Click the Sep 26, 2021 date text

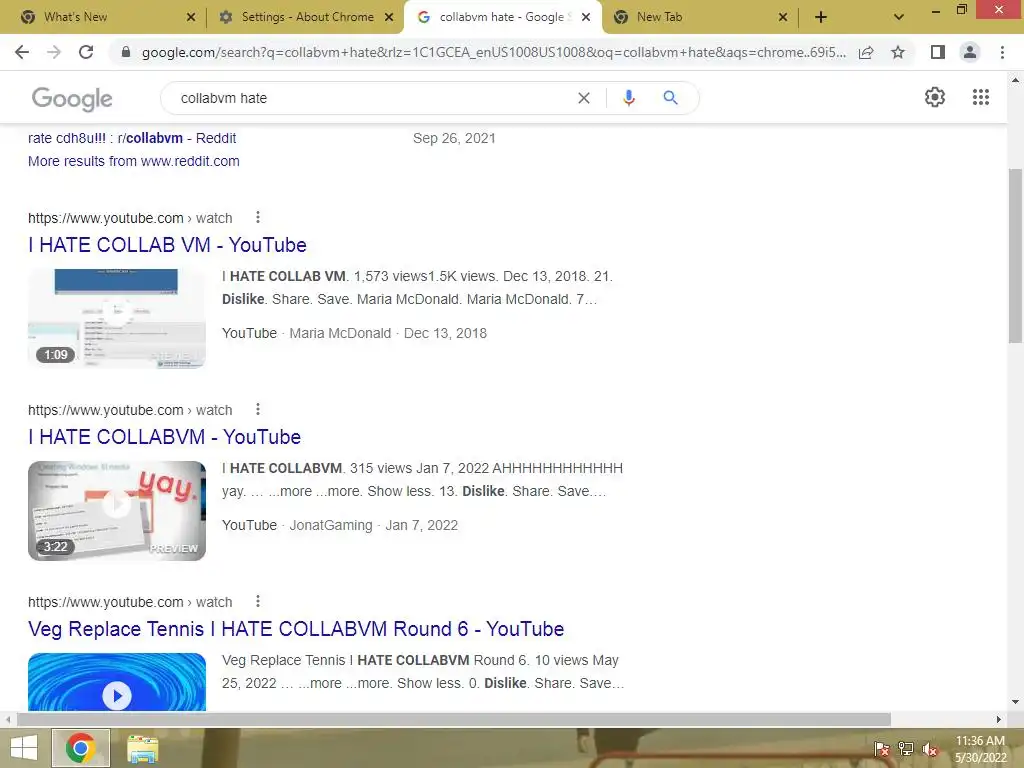[x=454, y=138]
